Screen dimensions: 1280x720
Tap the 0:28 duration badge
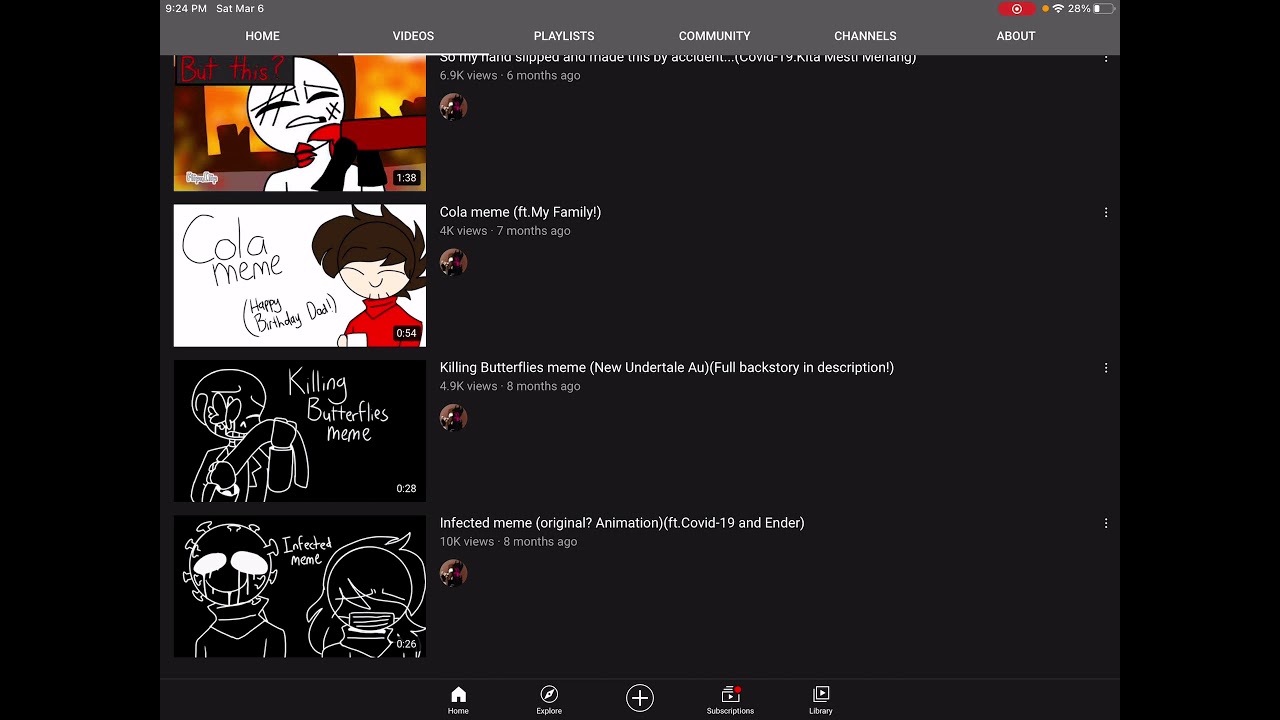tap(406, 488)
